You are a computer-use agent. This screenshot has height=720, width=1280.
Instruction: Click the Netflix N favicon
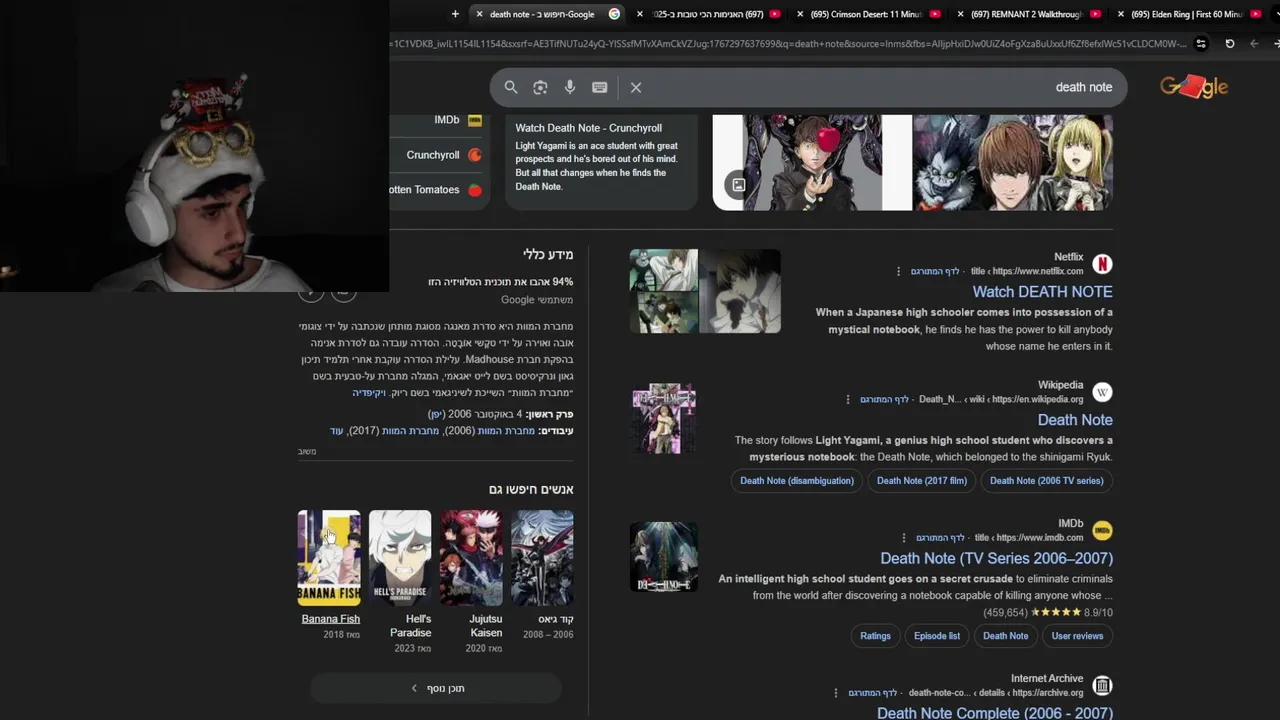[1102, 264]
